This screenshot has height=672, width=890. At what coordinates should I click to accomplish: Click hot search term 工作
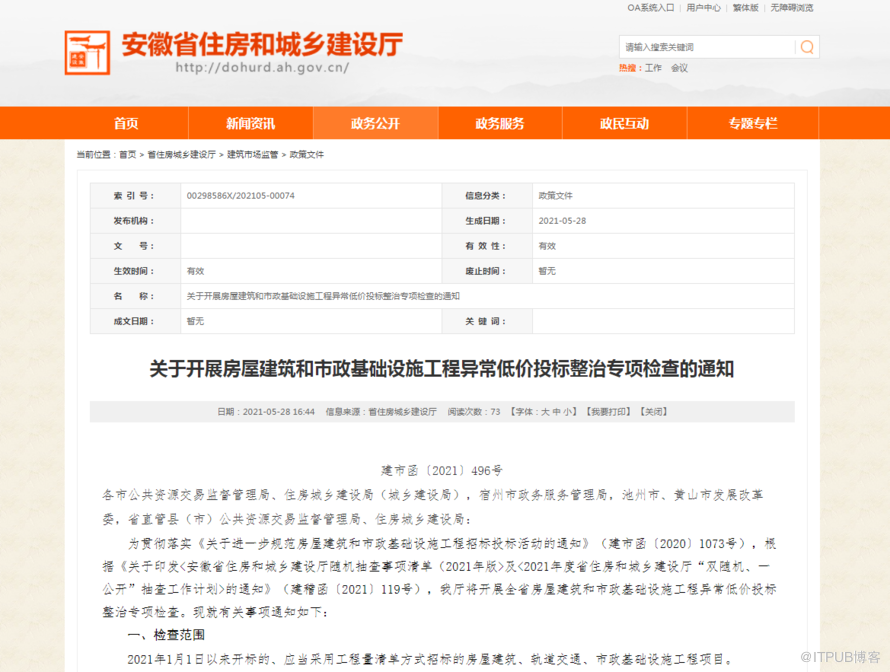pyautogui.click(x=653, y=68)
